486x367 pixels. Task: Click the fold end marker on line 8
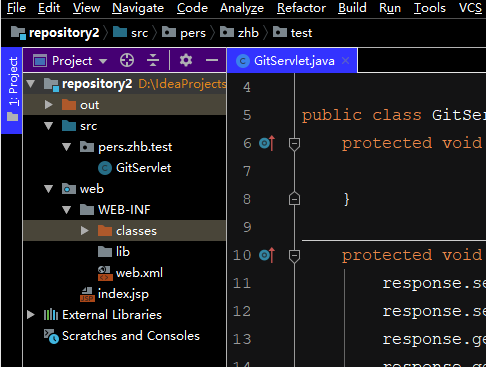pyautogui.click(x=294, y=198)
